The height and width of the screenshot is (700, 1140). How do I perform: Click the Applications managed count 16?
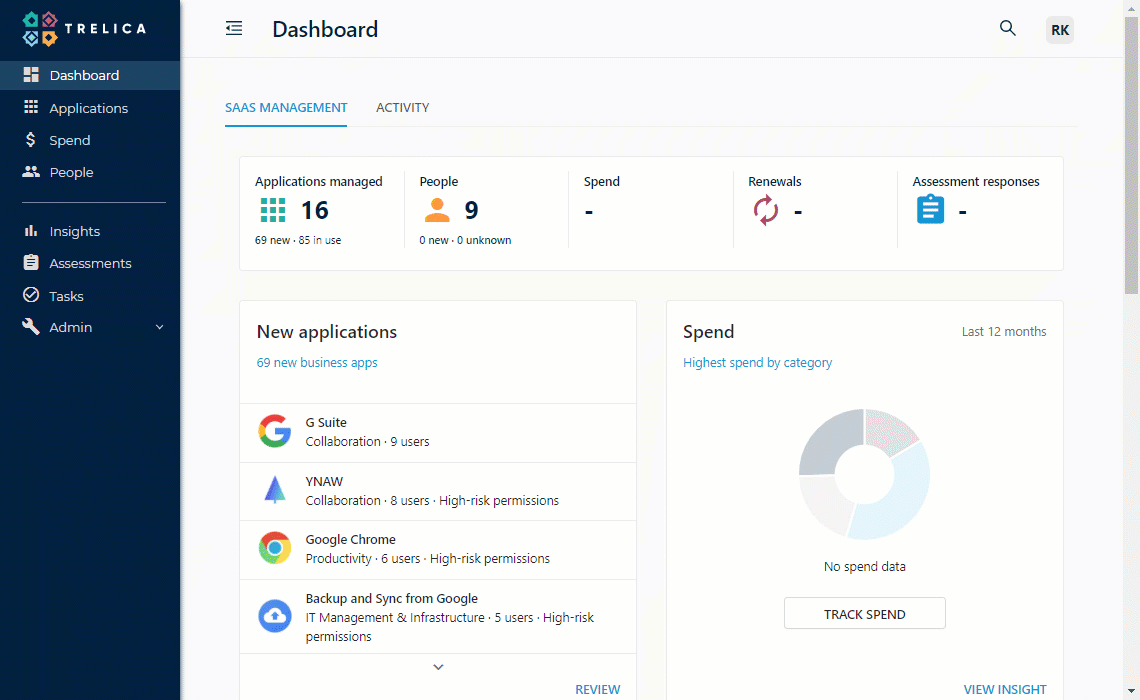pyautogui.click(x=315, y=210)
